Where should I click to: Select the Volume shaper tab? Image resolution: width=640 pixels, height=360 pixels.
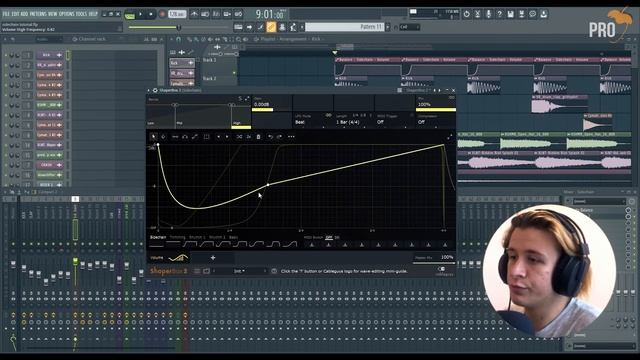169,258
